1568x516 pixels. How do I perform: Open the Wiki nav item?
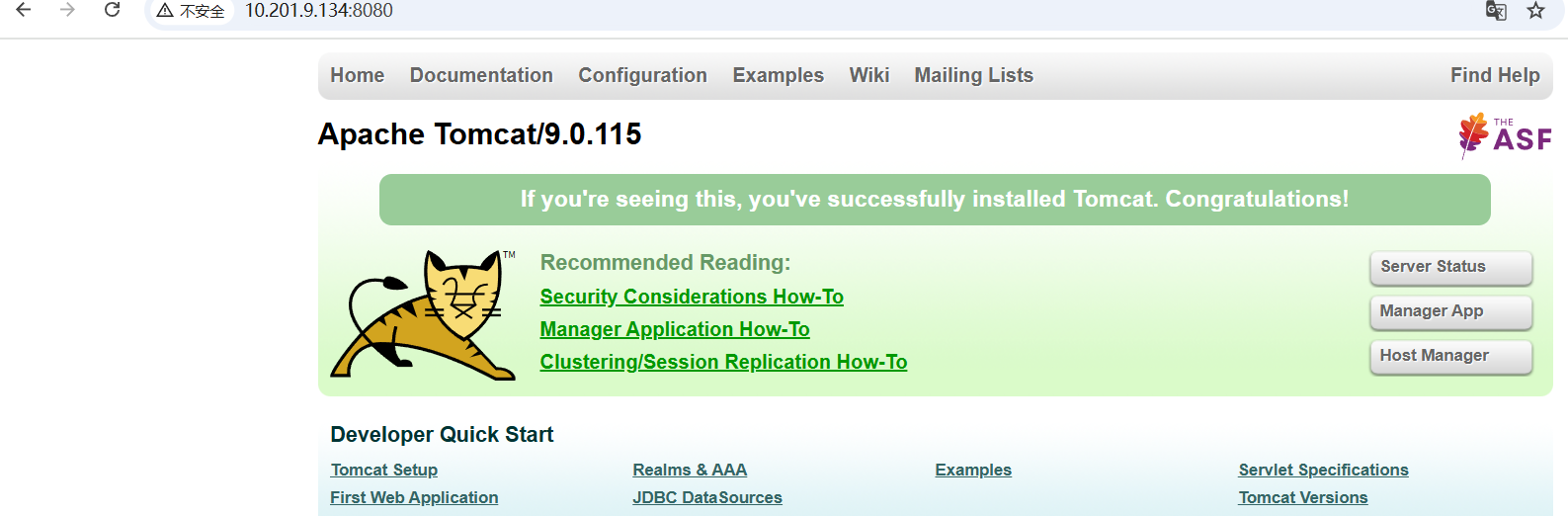click(868, 75)
